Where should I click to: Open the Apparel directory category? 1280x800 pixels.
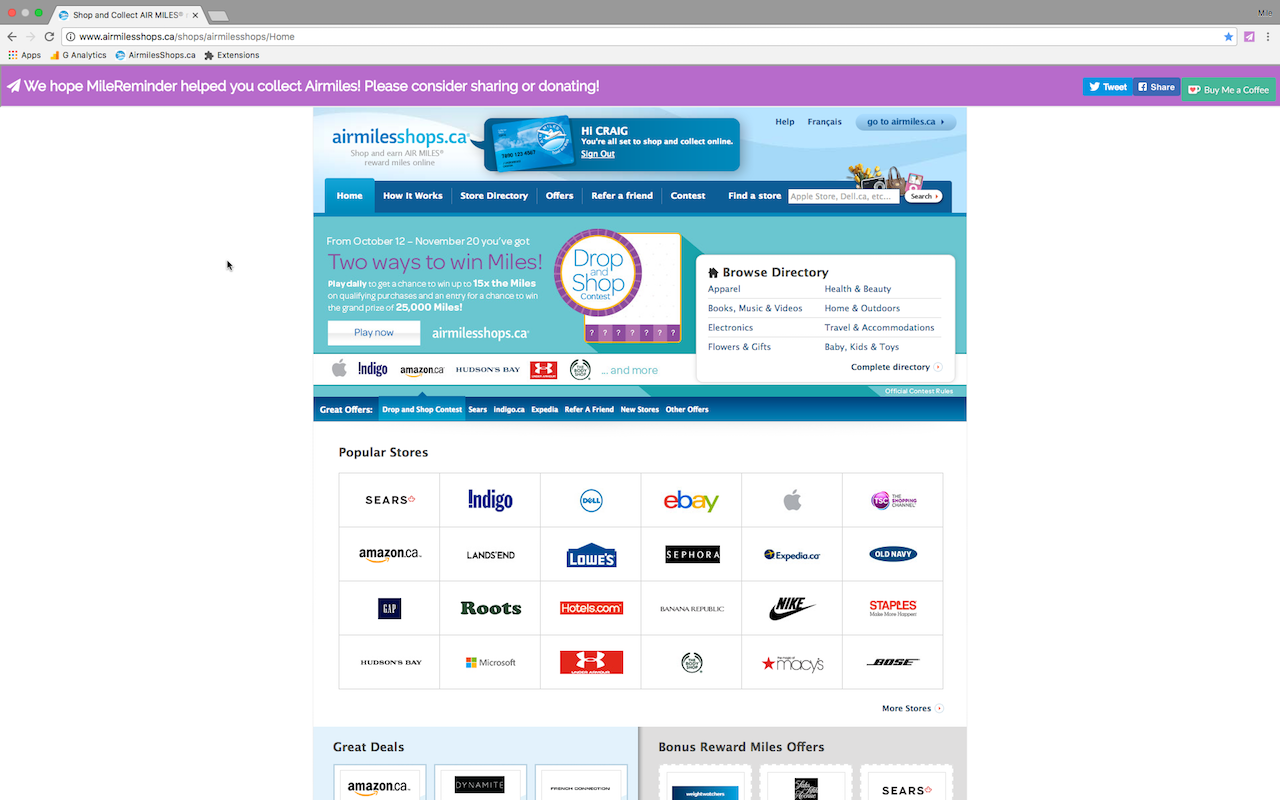coord(724,289)
